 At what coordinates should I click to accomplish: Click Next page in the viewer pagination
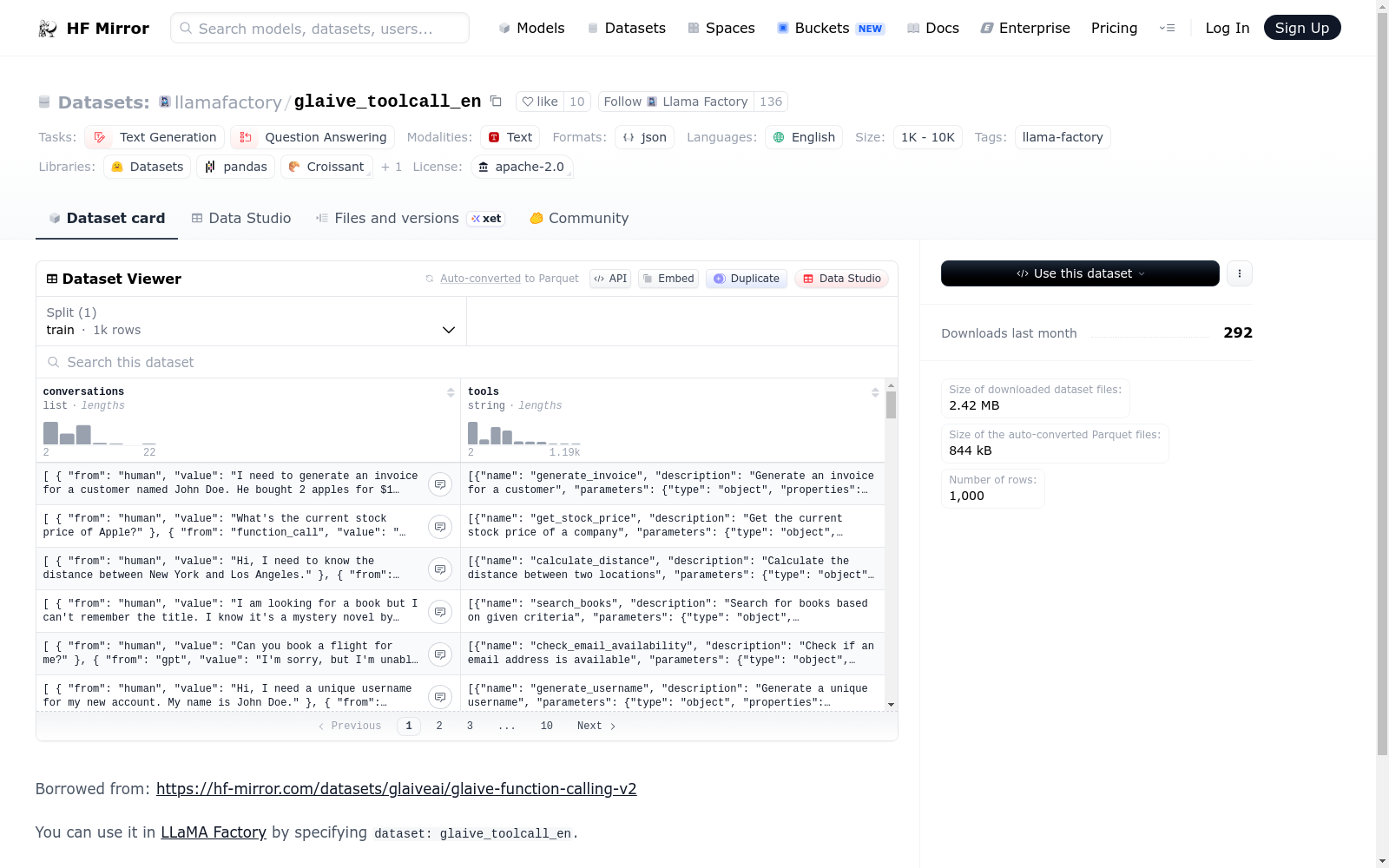pyautogui.click(x=596, y=726)
